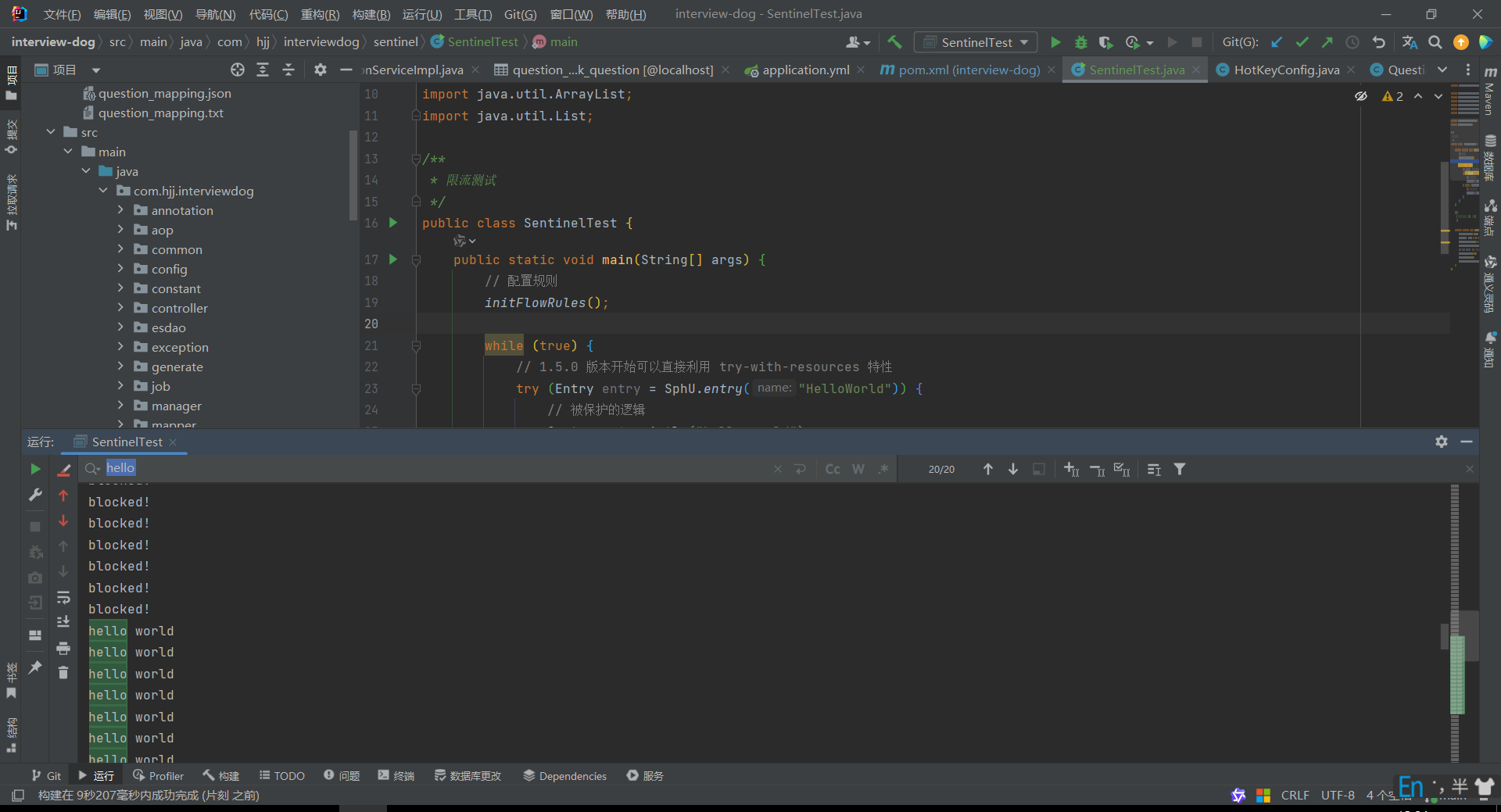The height and width of the screenshot is (812, 1501).
Task: Open Run panel settings gear
Action: [x=1442, y=442]
